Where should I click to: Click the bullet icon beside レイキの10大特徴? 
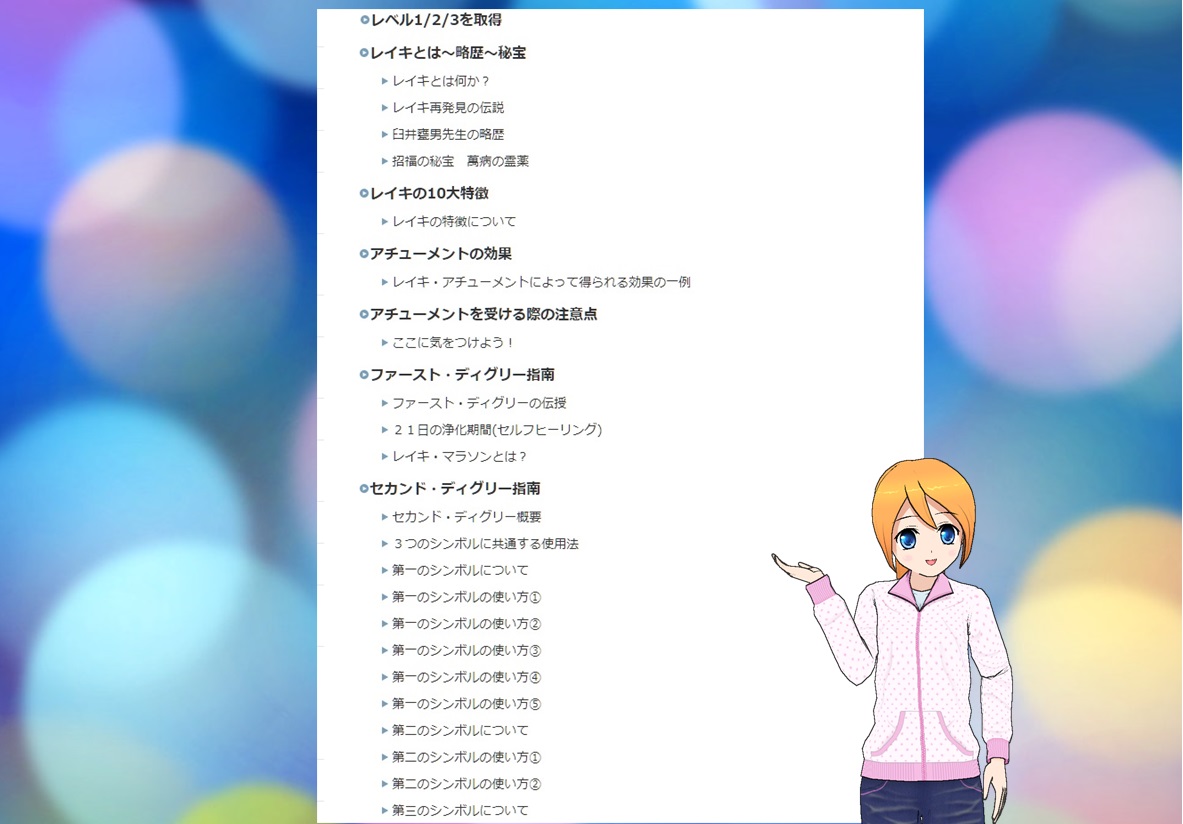click(x=364, y=194)
